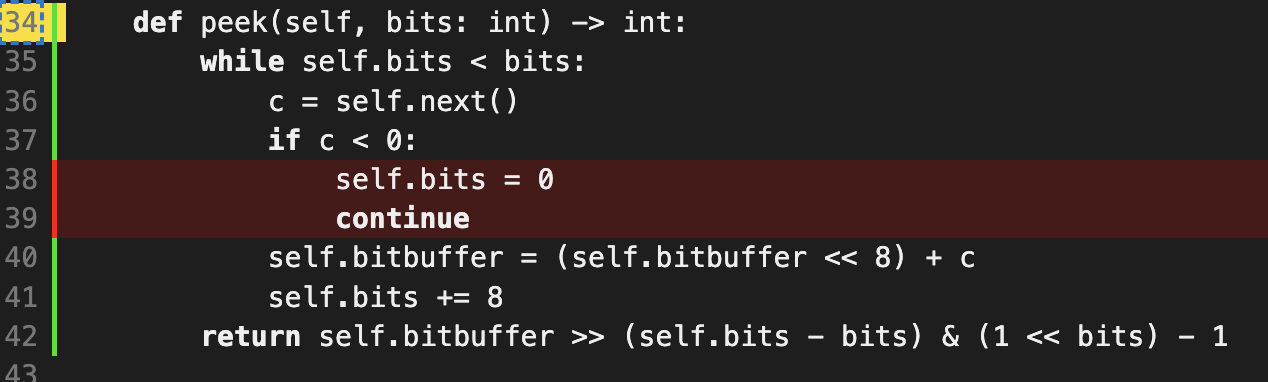This screenshot has height=382, width=1268.
Task: Click the red coverage marker beside line 38
Action: [56, 199]
